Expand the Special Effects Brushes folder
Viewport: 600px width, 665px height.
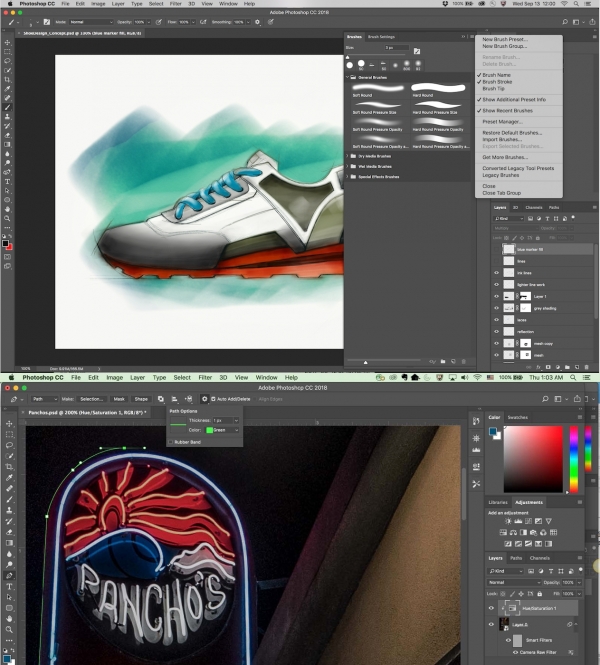(x=347, y=176)
